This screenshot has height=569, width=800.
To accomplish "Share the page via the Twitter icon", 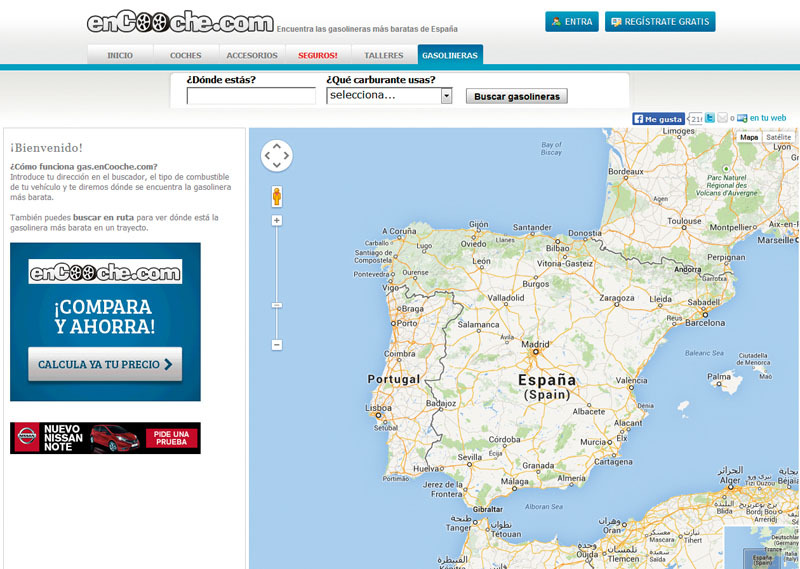I will point(709,118).
